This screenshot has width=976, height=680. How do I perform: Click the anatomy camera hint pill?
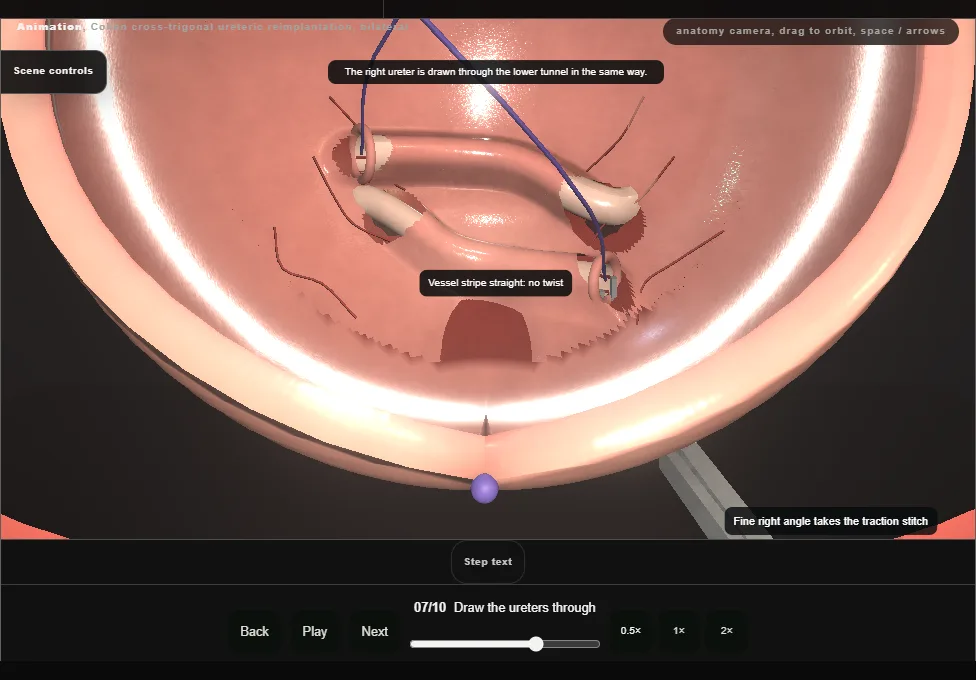pos(810,31)
